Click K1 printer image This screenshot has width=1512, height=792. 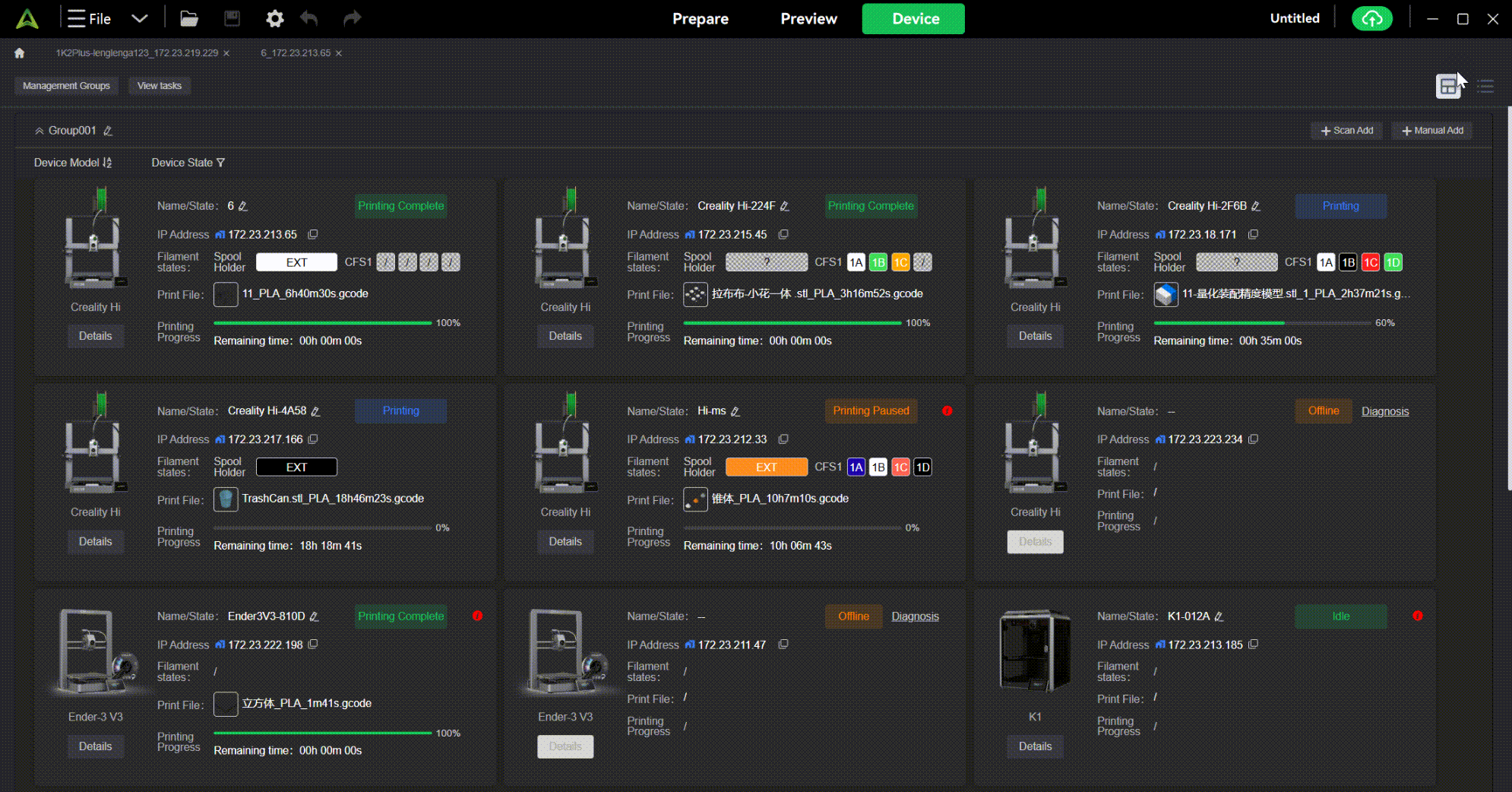(x=1035, y=651)
